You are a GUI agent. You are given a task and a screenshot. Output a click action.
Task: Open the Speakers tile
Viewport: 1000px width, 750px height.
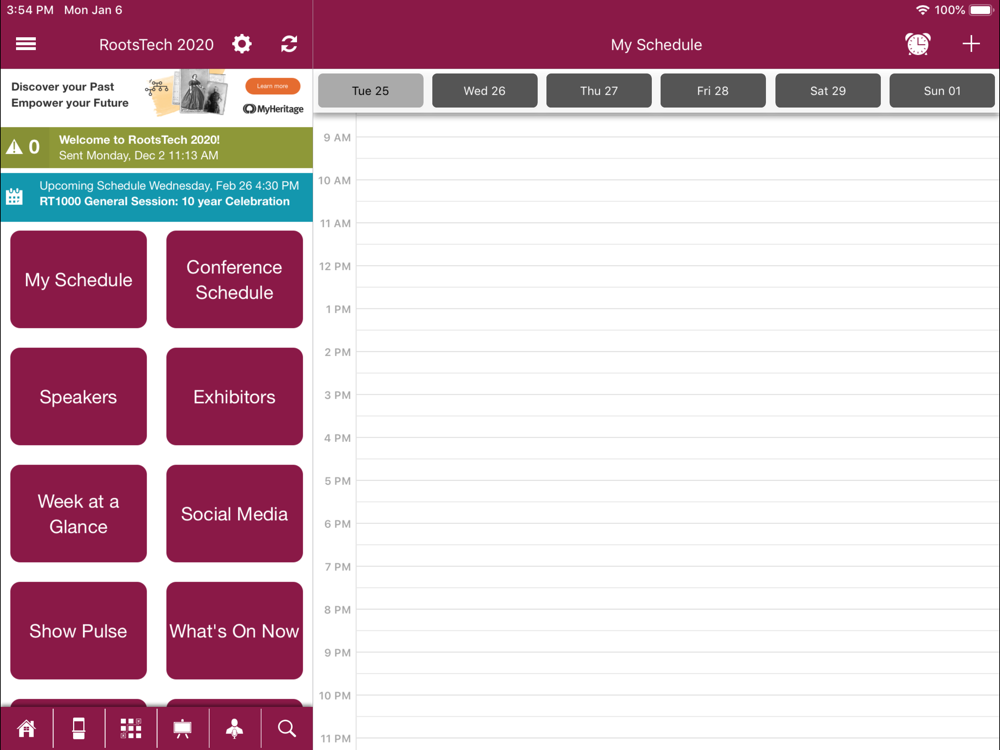pyautogui.click(x=78, y=397)
